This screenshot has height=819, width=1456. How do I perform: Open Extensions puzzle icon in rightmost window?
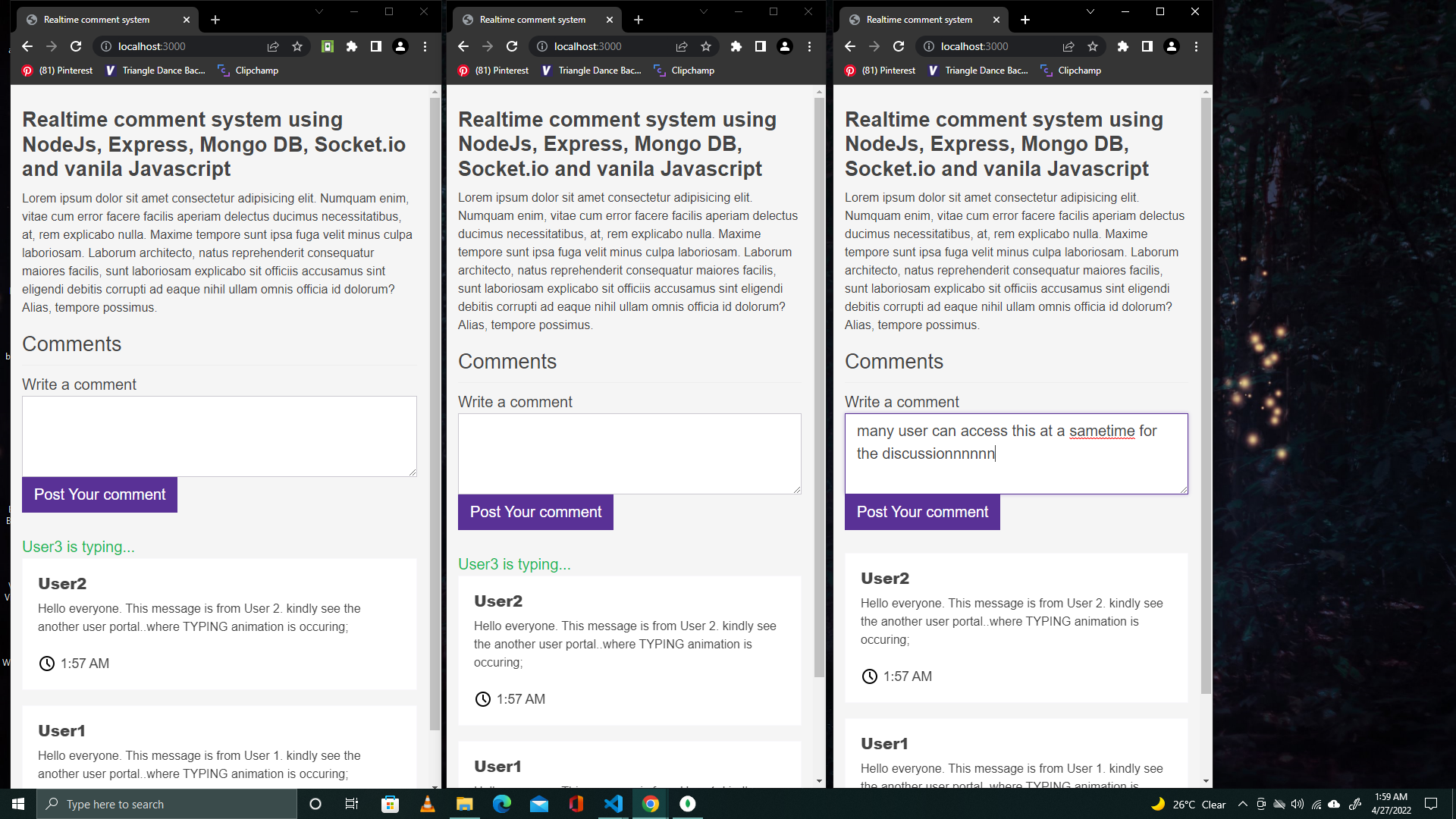click(1123, 46)
